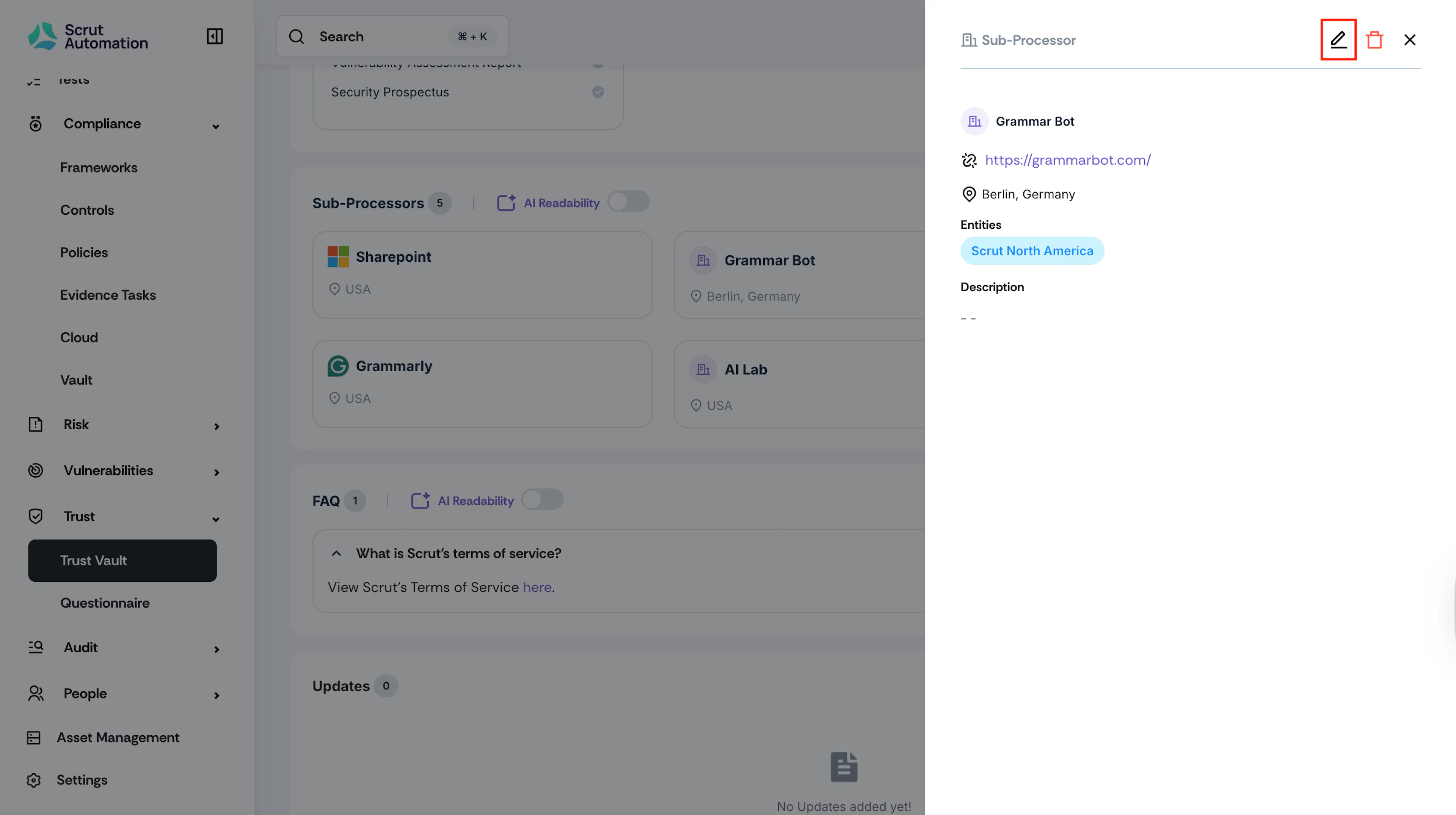
Task: Focus the Search input field
Action: (x=393, y=37)
